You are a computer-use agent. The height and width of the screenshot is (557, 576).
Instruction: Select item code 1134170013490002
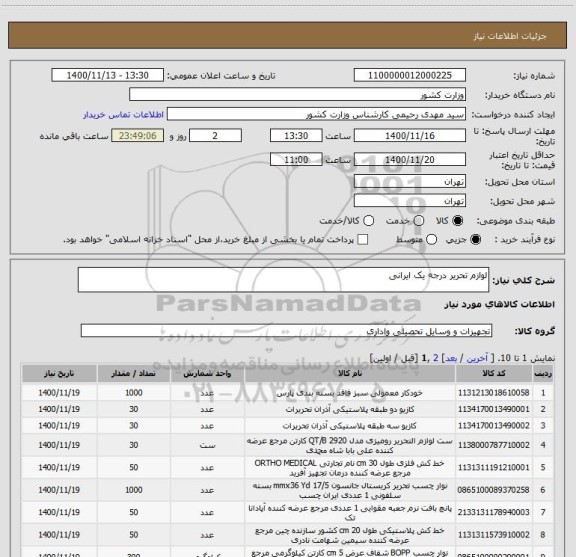[x=494, y=425]
